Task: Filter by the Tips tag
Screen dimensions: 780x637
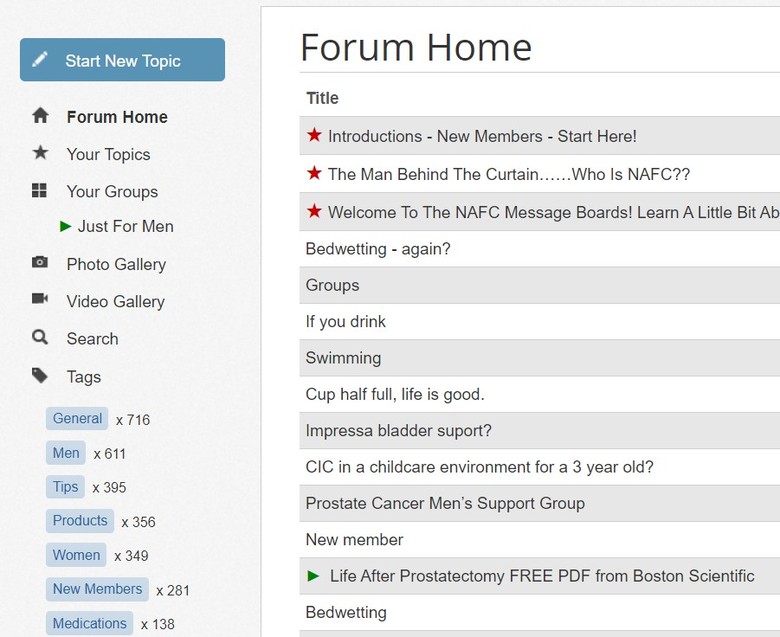Action: tap(66, 487)
